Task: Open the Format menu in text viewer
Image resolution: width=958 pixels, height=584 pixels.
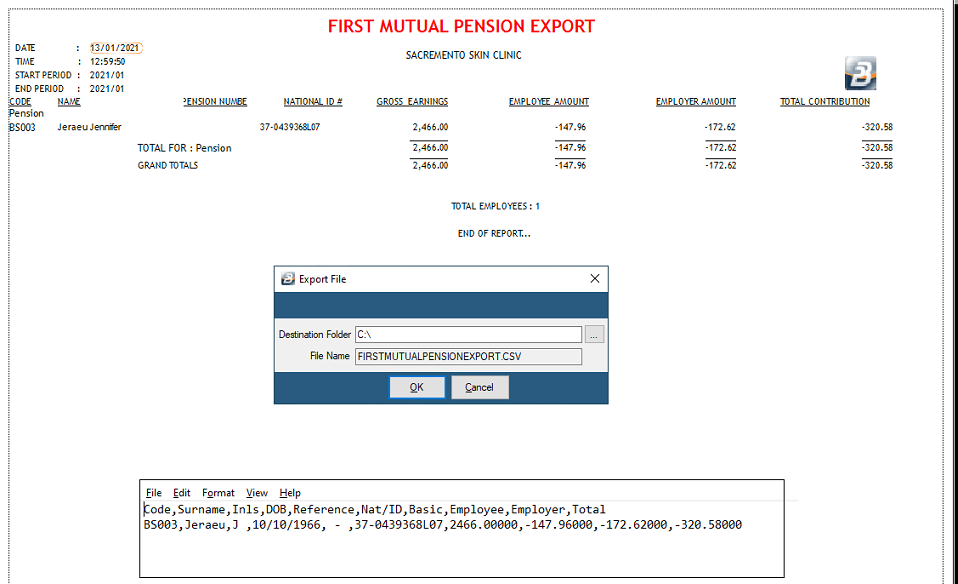Action: [x=218, y=492]
